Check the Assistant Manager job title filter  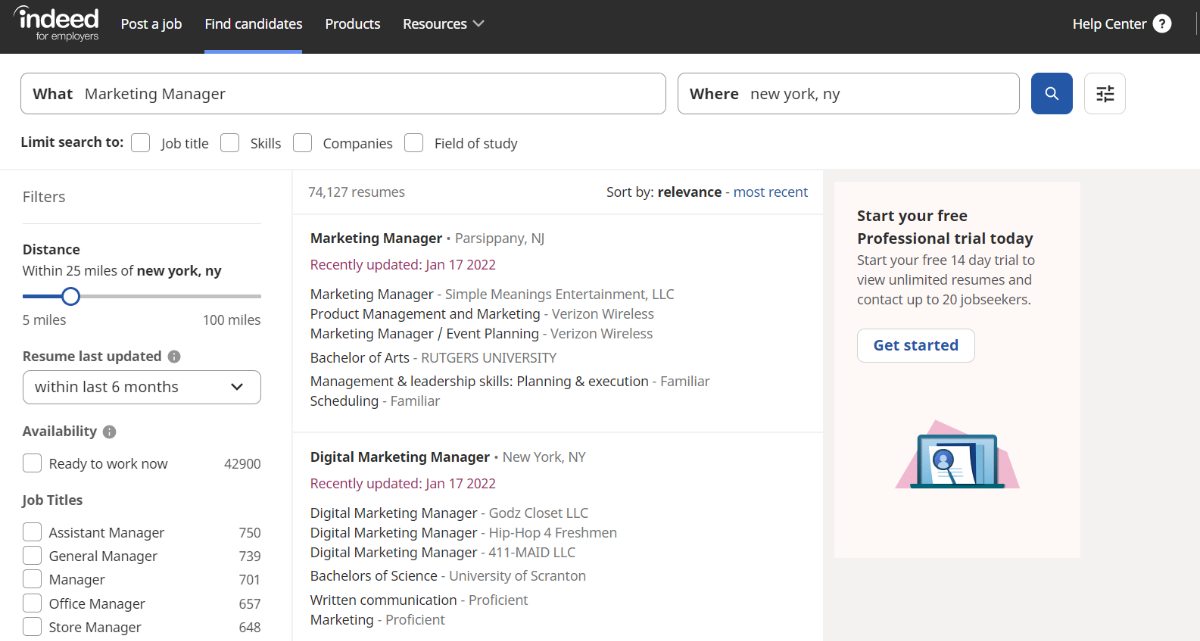32,532
